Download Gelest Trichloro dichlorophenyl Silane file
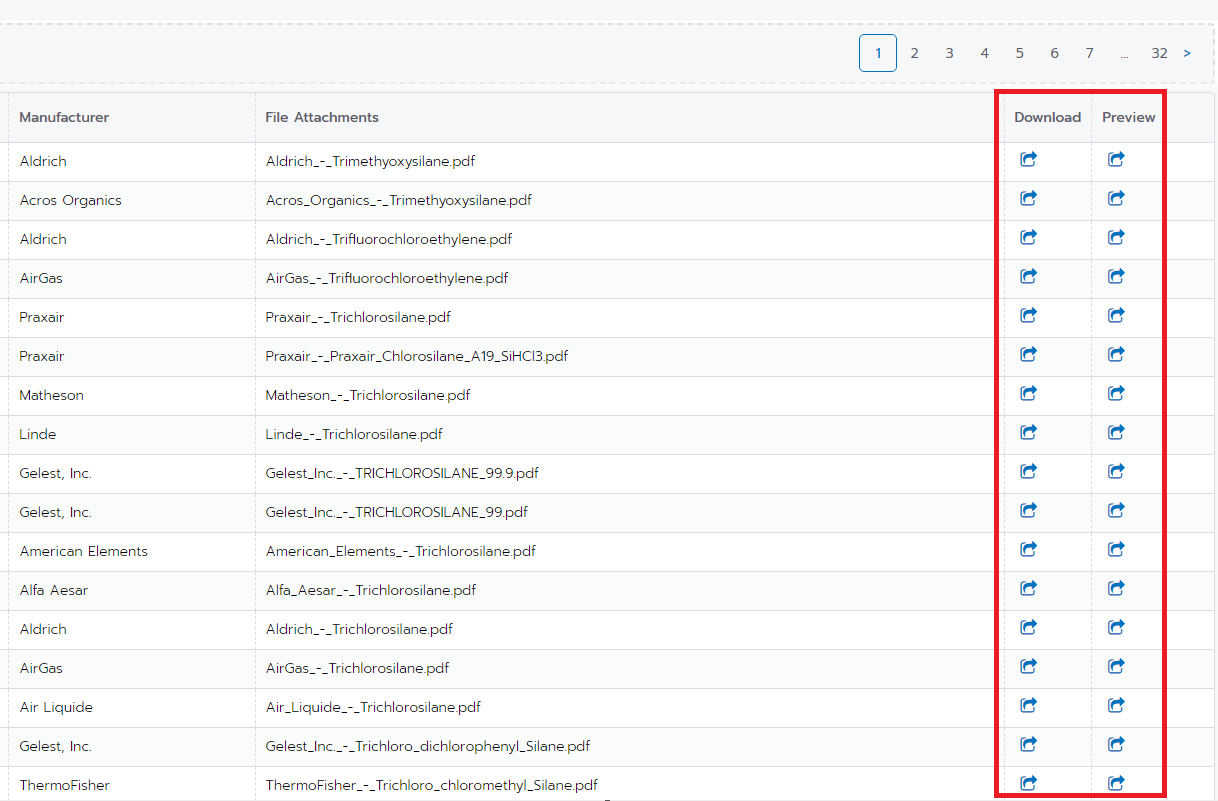1218x801 pixels. click(x=1028, y=744)
